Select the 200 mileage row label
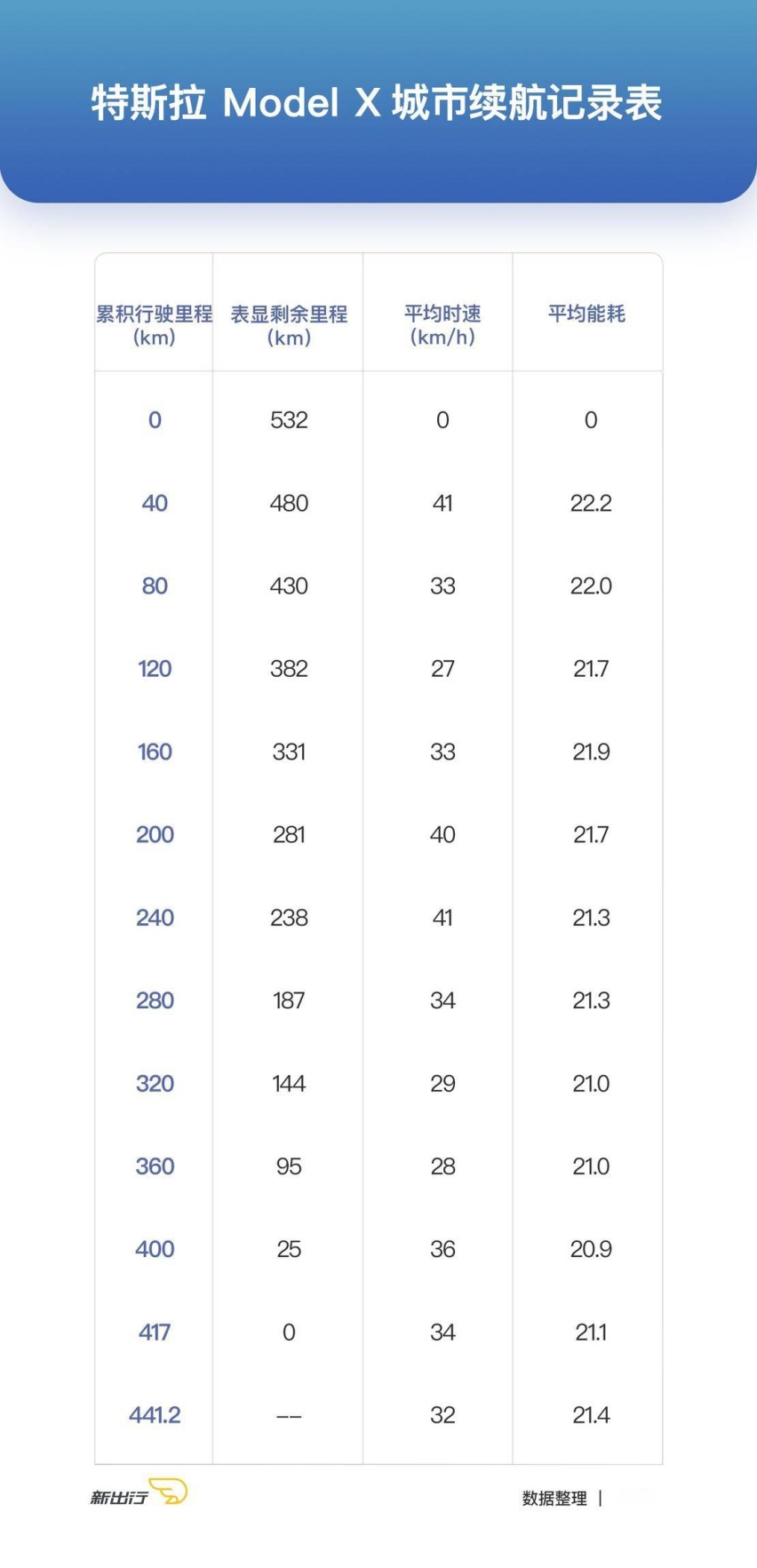This screenshot has width=757, height=1568. 155,834
